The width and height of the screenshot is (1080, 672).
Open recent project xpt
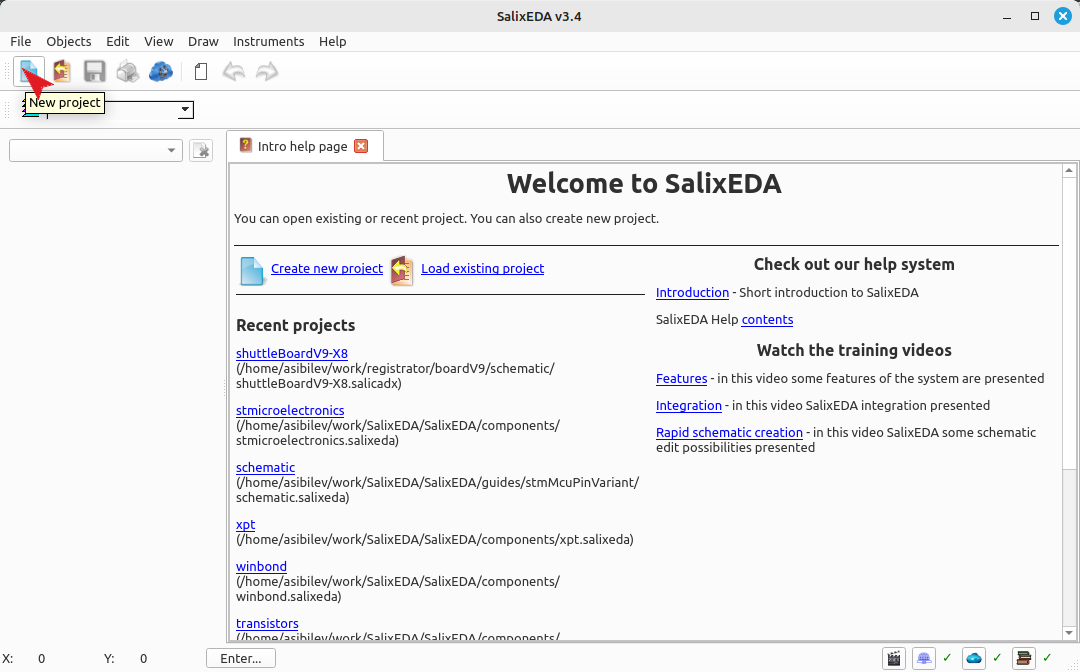click(x=245, y=525)
